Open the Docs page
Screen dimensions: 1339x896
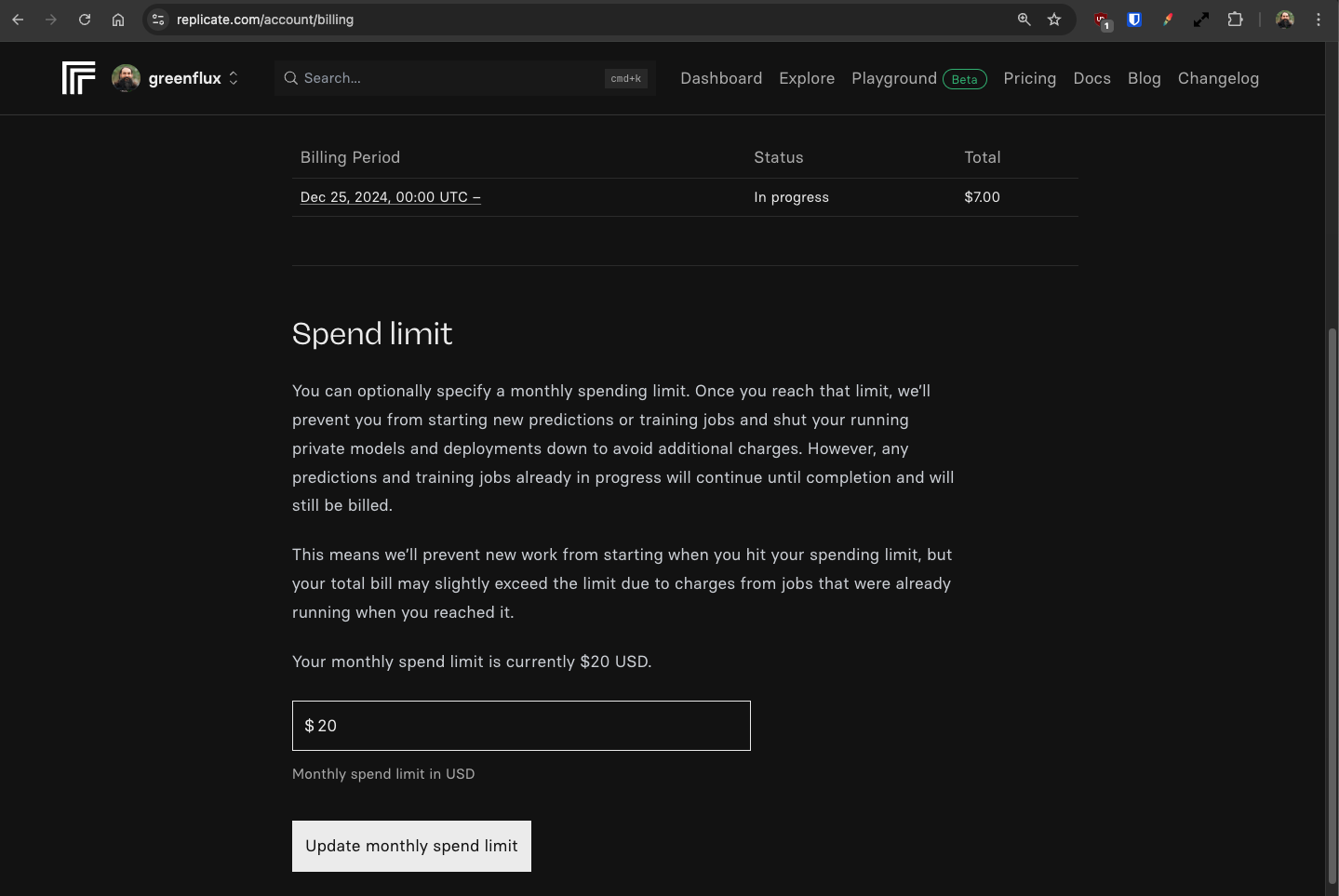(1091, 78)
